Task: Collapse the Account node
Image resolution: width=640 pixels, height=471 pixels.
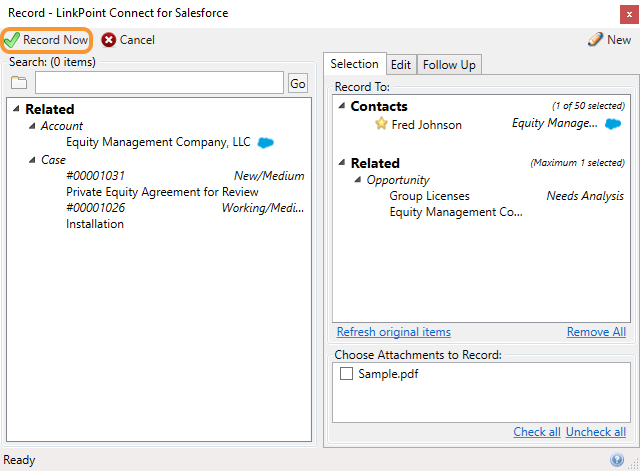Action: 32,126
